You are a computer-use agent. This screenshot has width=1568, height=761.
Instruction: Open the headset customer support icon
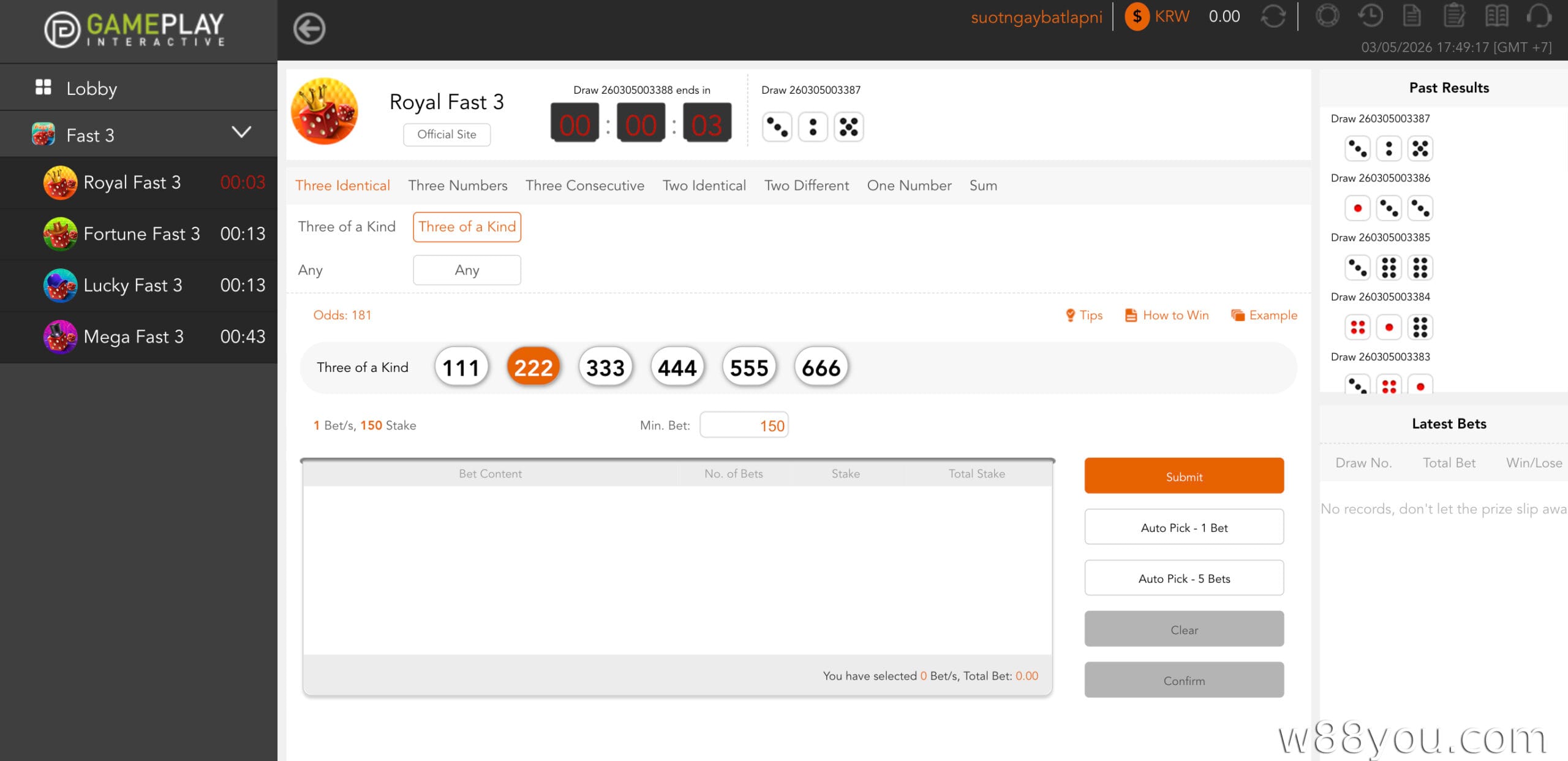click(1539, 16)
